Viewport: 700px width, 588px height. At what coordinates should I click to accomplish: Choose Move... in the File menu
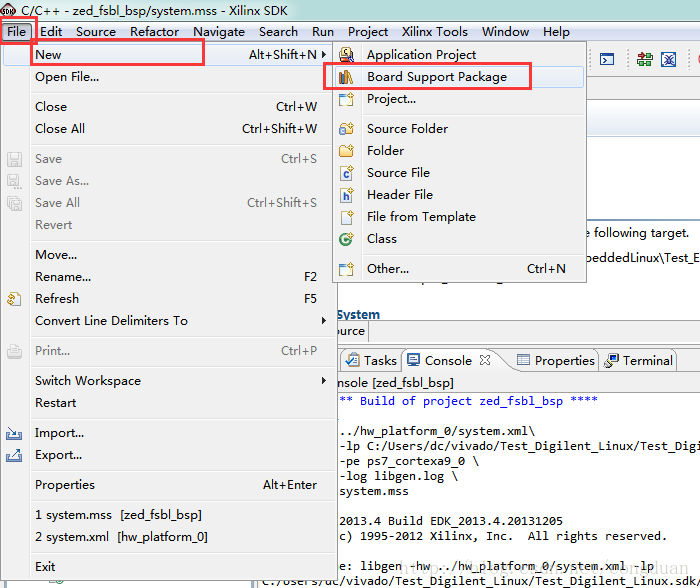[x=181, y=254]
